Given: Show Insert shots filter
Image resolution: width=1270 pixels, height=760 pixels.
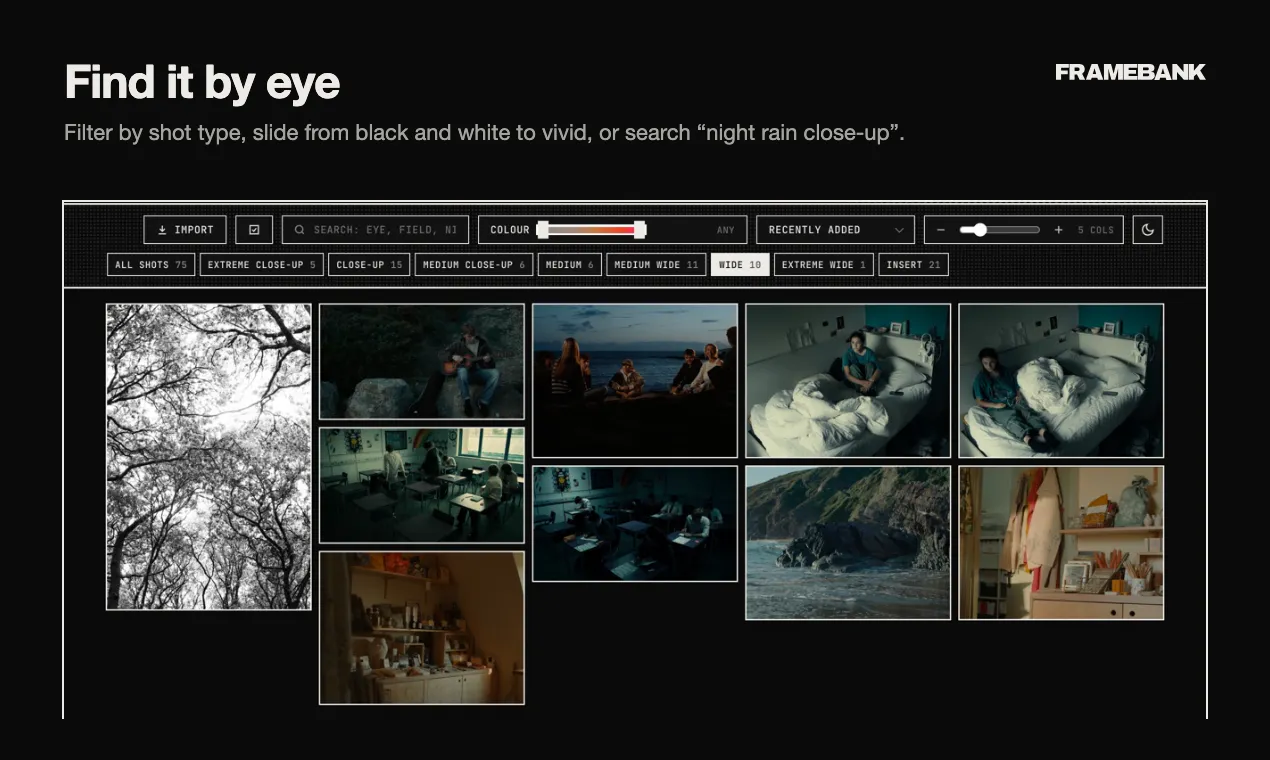Looking at the screenshot, I should click(x=913, y=265).
